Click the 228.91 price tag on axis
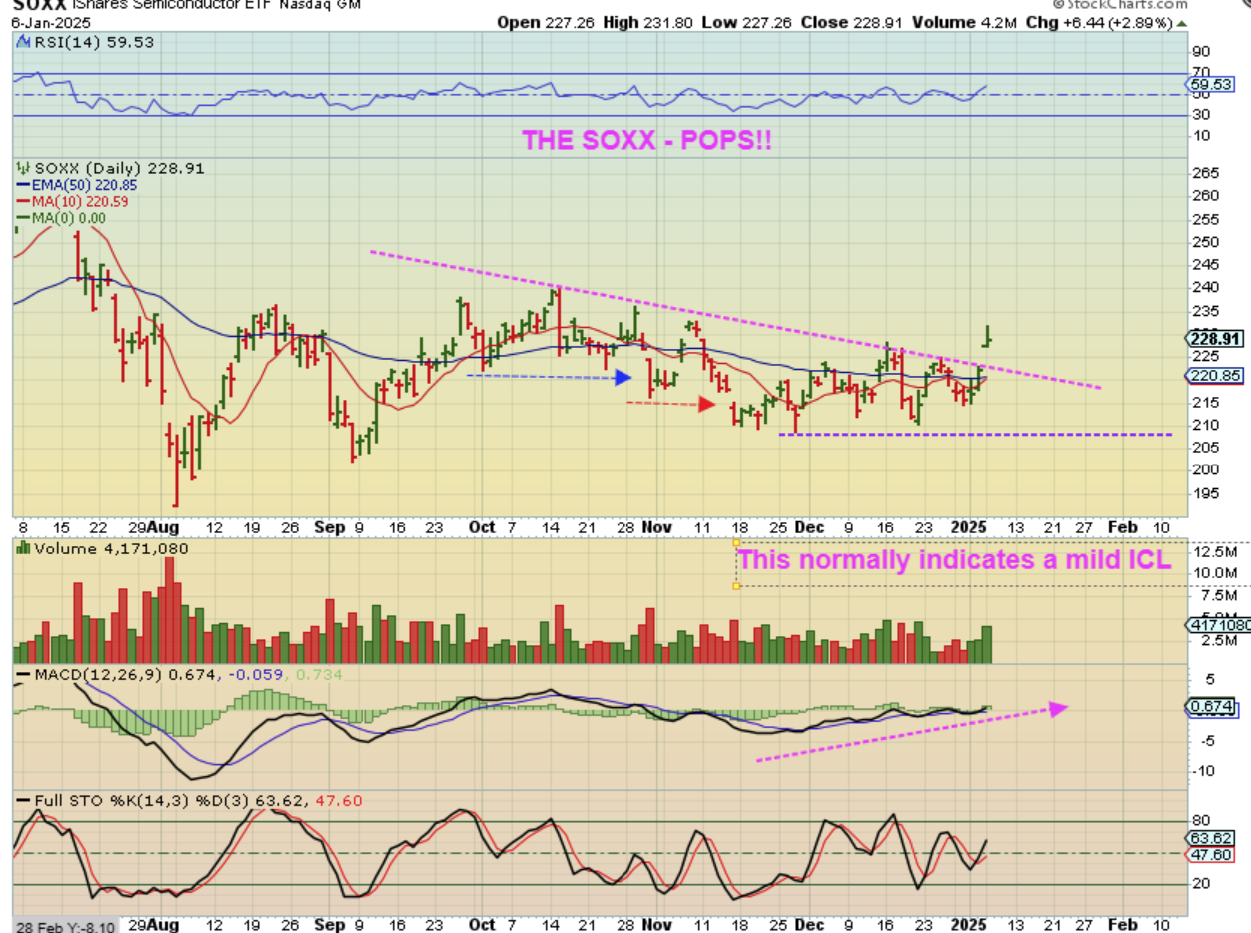This screenshot has width=1251, height=933. pos(1217,339)
